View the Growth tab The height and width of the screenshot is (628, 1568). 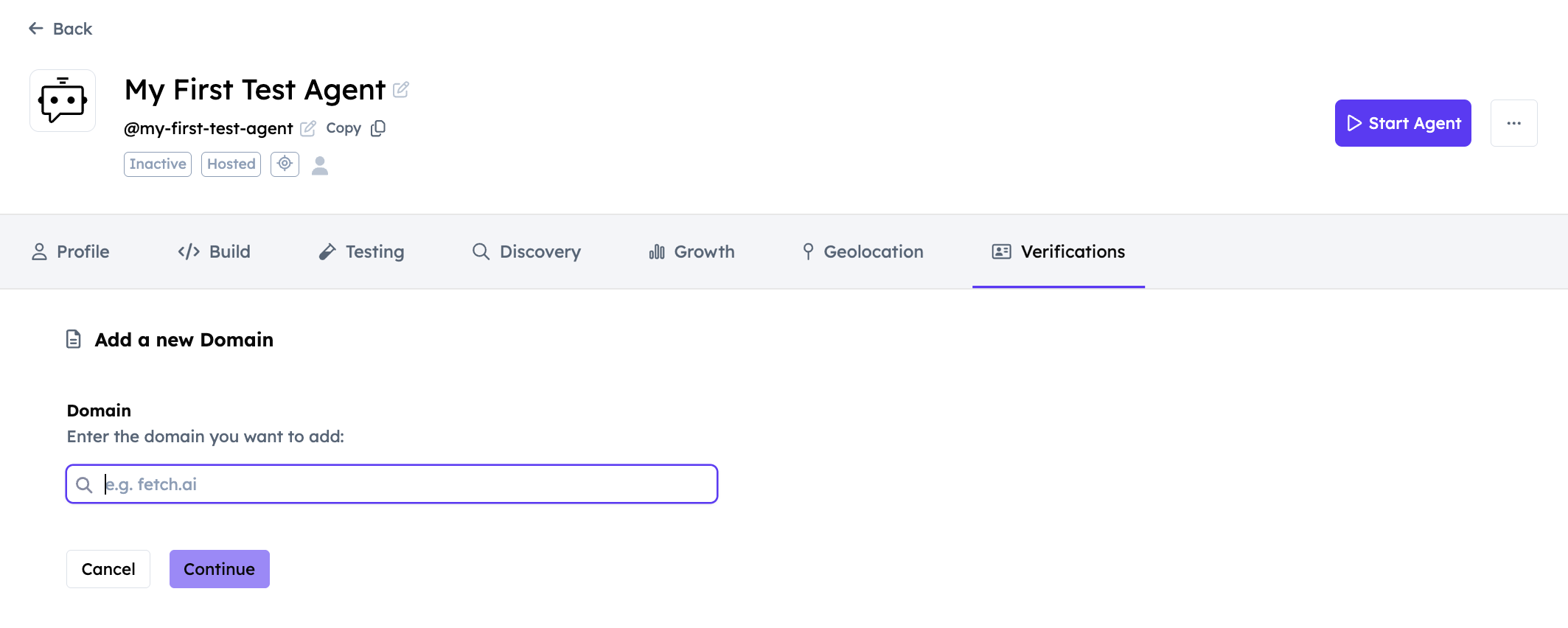[691, 252]
